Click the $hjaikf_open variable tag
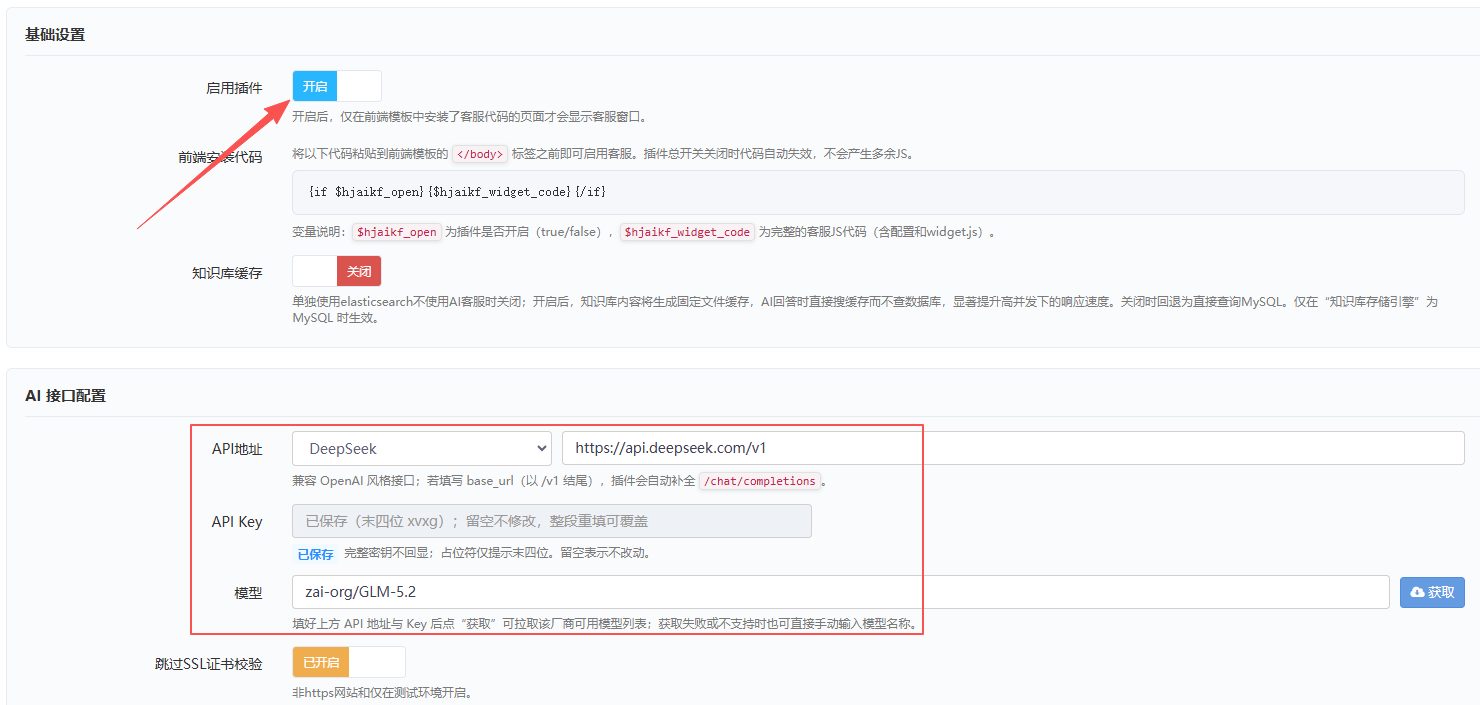Image resolution: width=1480 pixels, height=705 pixels. click(x=397, y=232)
